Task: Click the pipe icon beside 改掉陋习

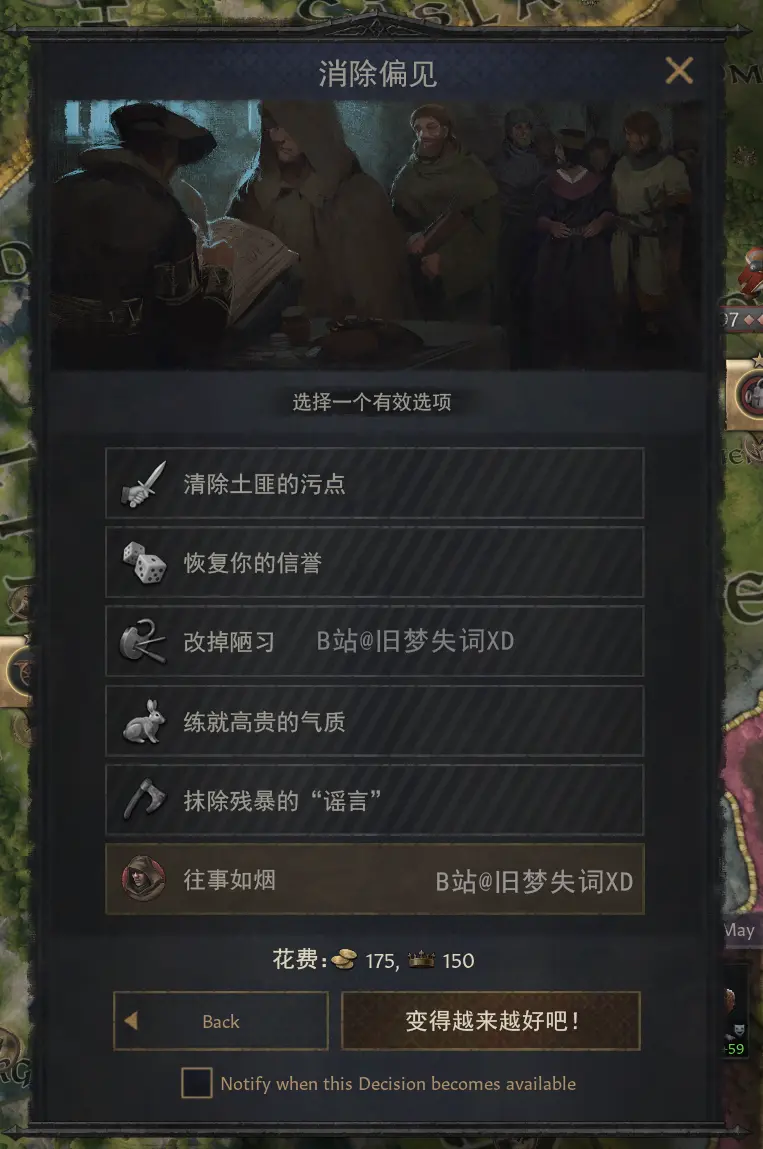Action: (142, 642)
